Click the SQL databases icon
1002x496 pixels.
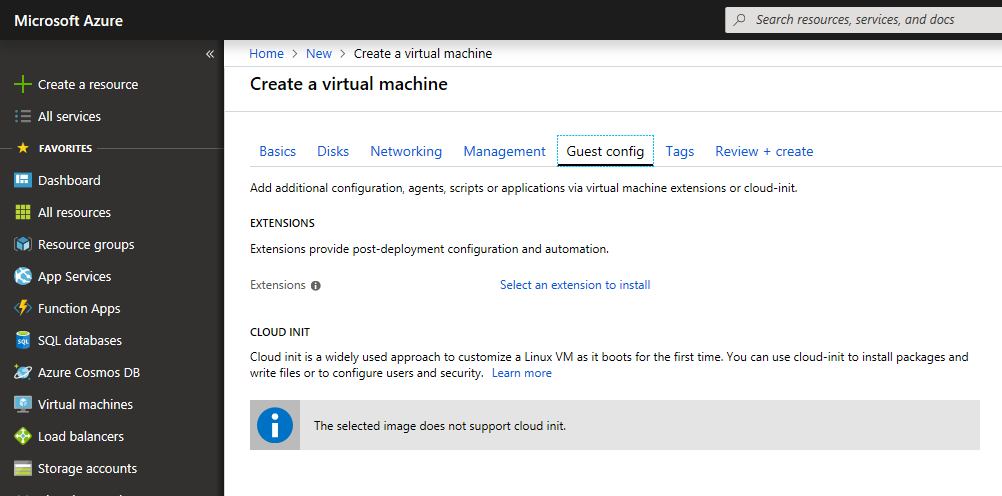tap(23, 340)
